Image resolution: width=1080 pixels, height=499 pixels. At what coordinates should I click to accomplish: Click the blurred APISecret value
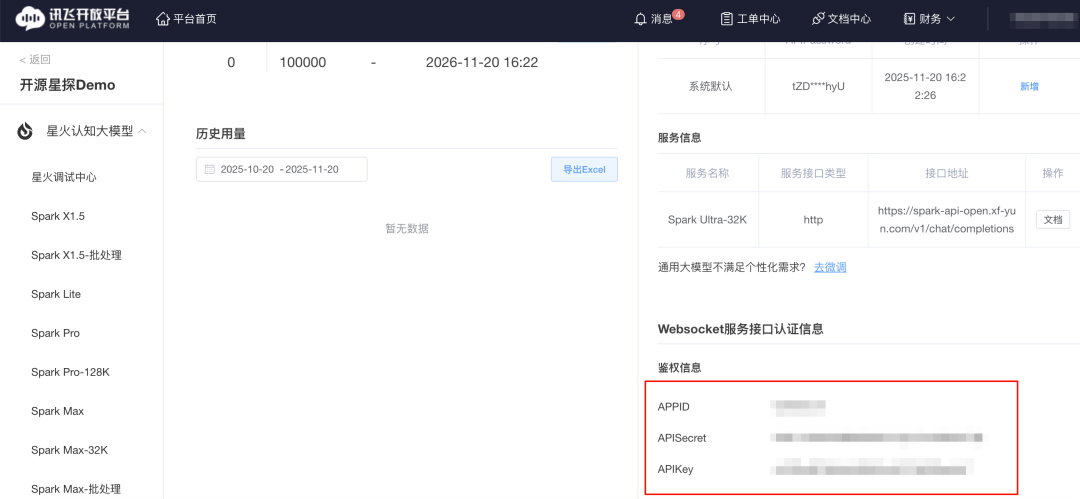tap(876, 438)
